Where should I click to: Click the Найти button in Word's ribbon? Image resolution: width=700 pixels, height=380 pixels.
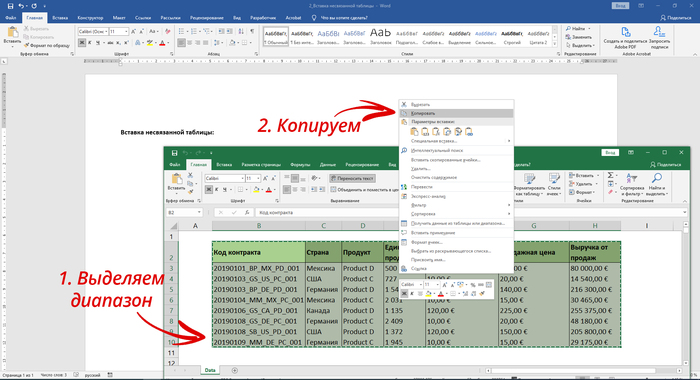coord(578,29)
